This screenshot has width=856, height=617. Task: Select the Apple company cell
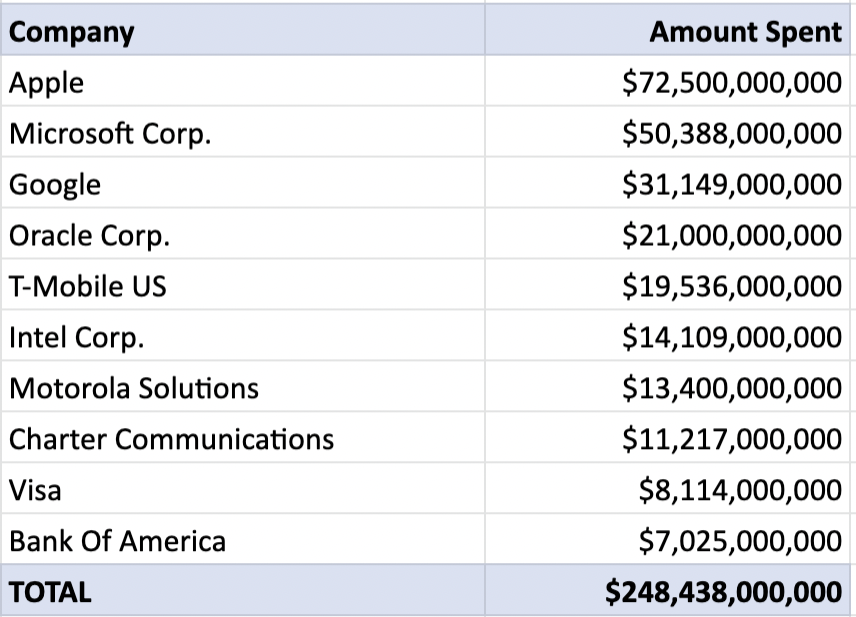point(47,83)
